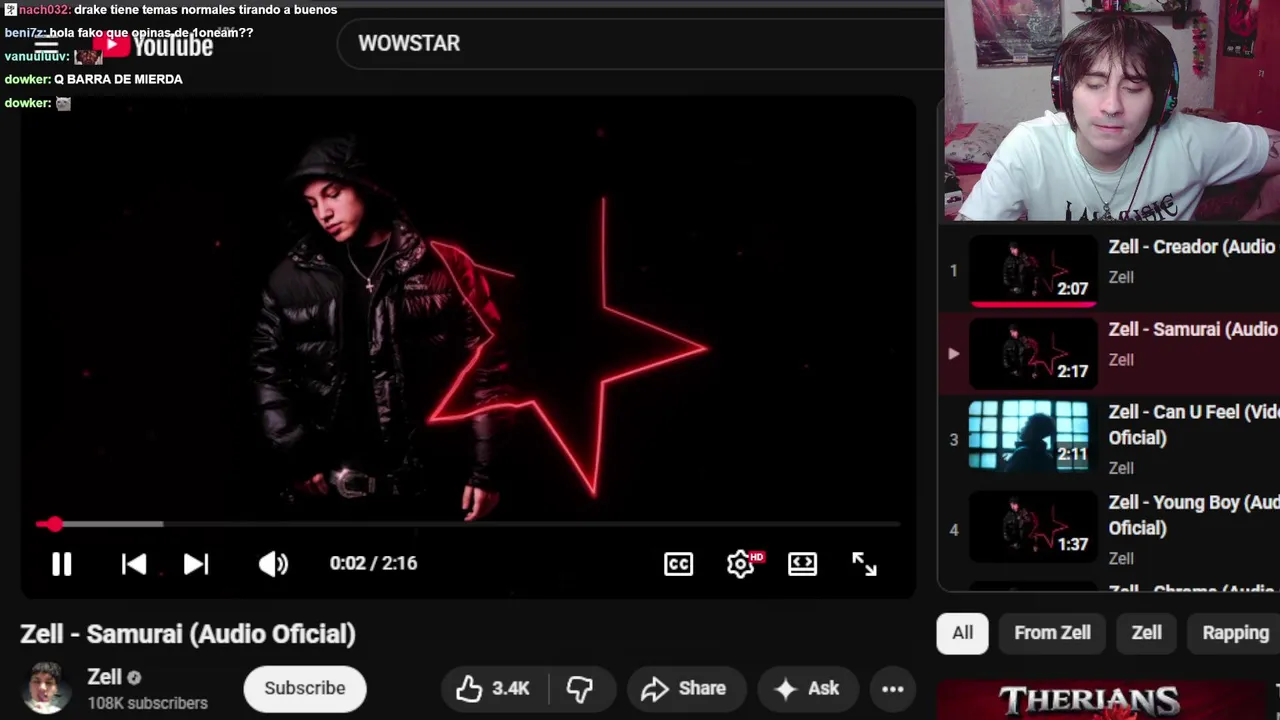Switch to theater mode icon
The height and width of the screenshot is (720, 1280).
click(802, 564)
